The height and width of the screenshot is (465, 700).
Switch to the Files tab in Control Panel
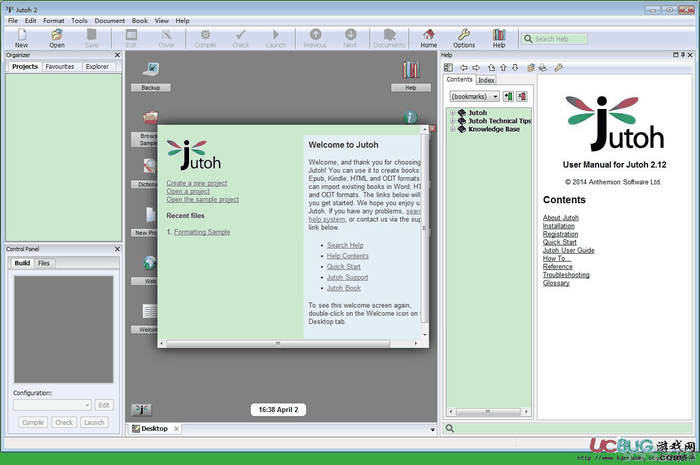click(x=44, y=263)
